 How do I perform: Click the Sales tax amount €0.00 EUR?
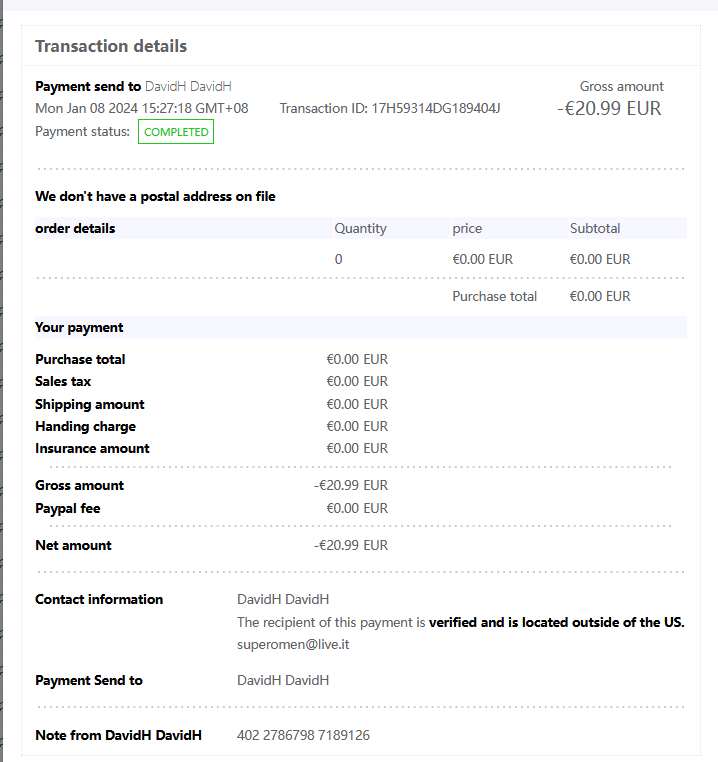tap(357, 381)
